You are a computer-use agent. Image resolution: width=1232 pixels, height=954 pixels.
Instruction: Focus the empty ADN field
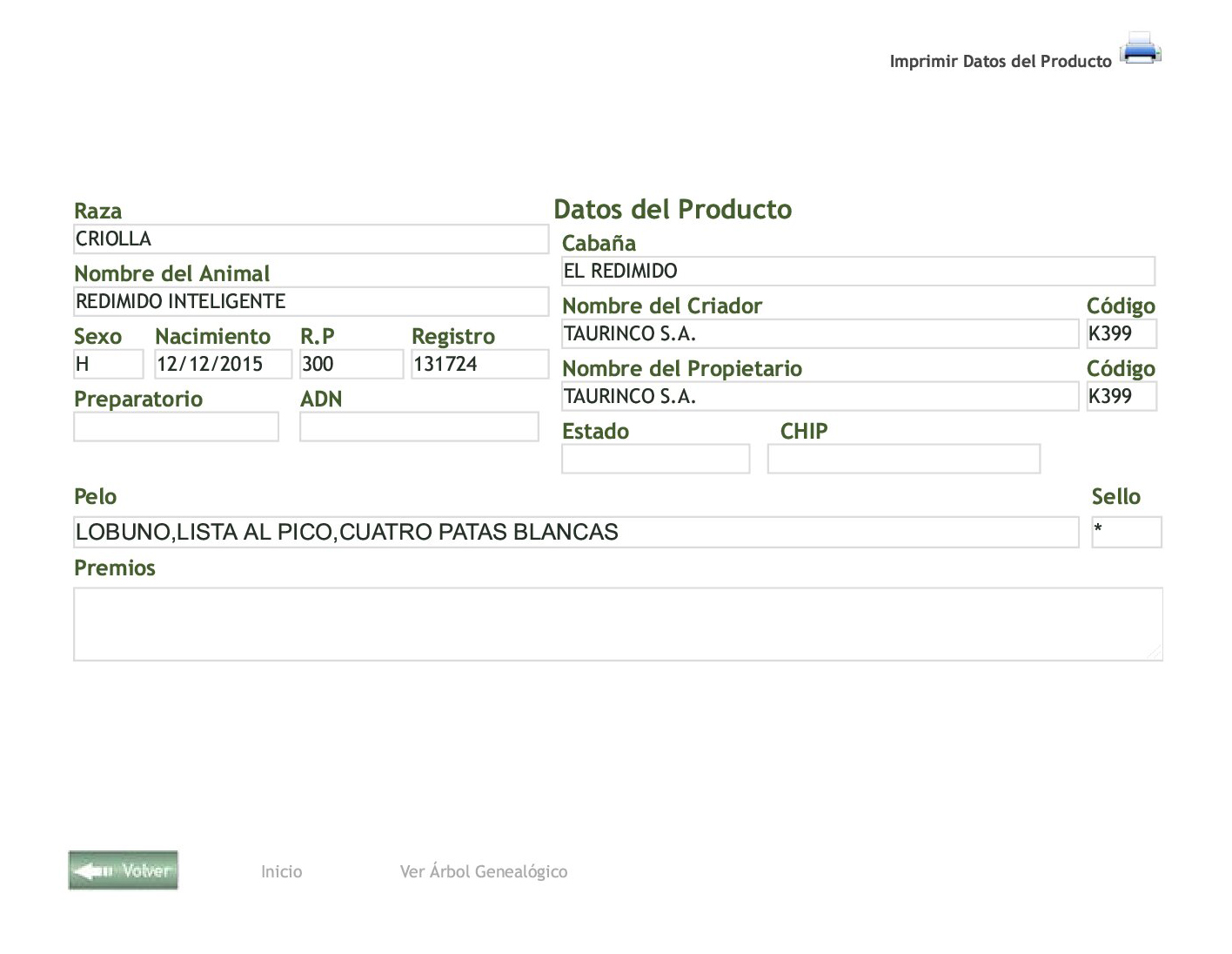418,427
